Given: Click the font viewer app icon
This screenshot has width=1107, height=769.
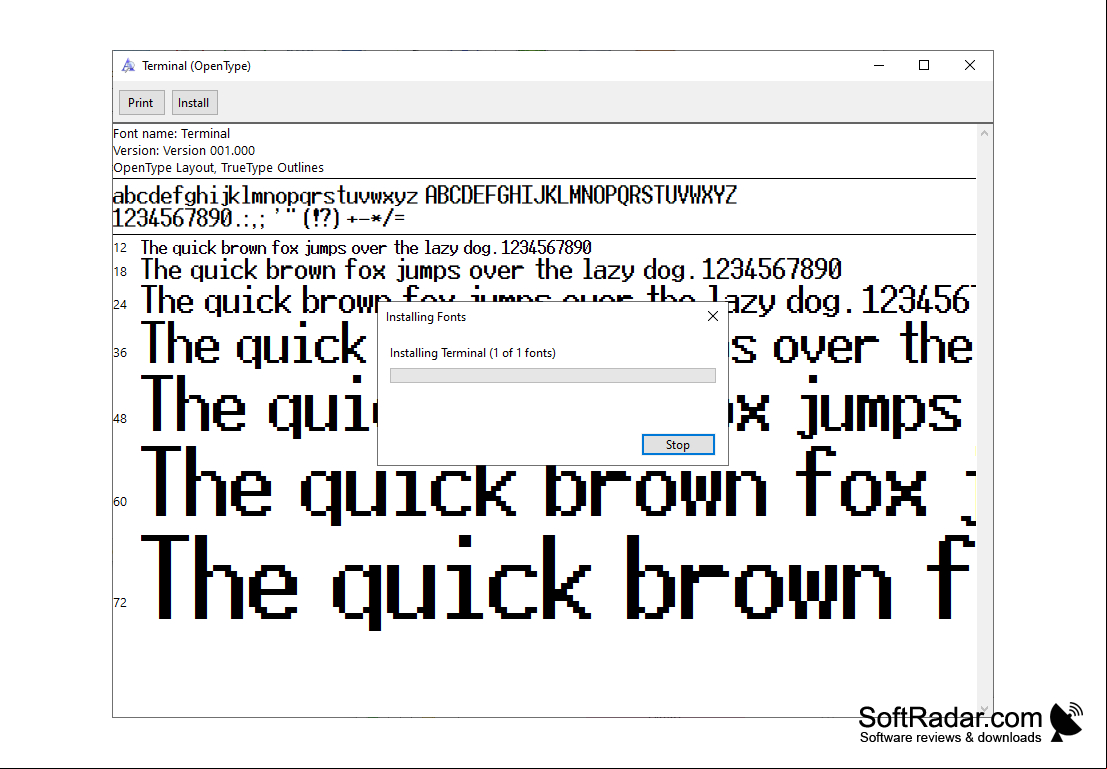Looking at the screenshot, I should point(128,66).
